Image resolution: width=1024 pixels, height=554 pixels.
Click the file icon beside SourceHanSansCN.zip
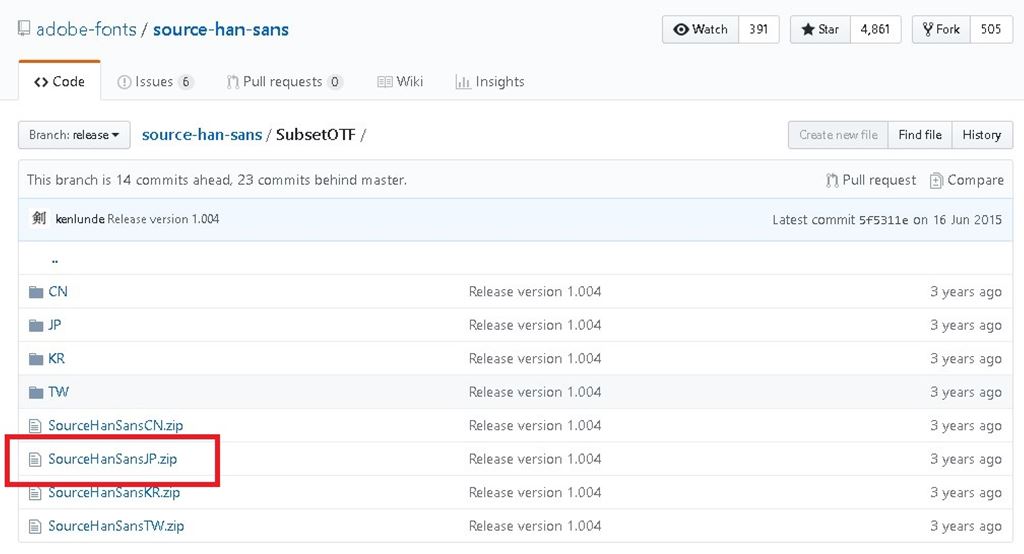point(36,426)
